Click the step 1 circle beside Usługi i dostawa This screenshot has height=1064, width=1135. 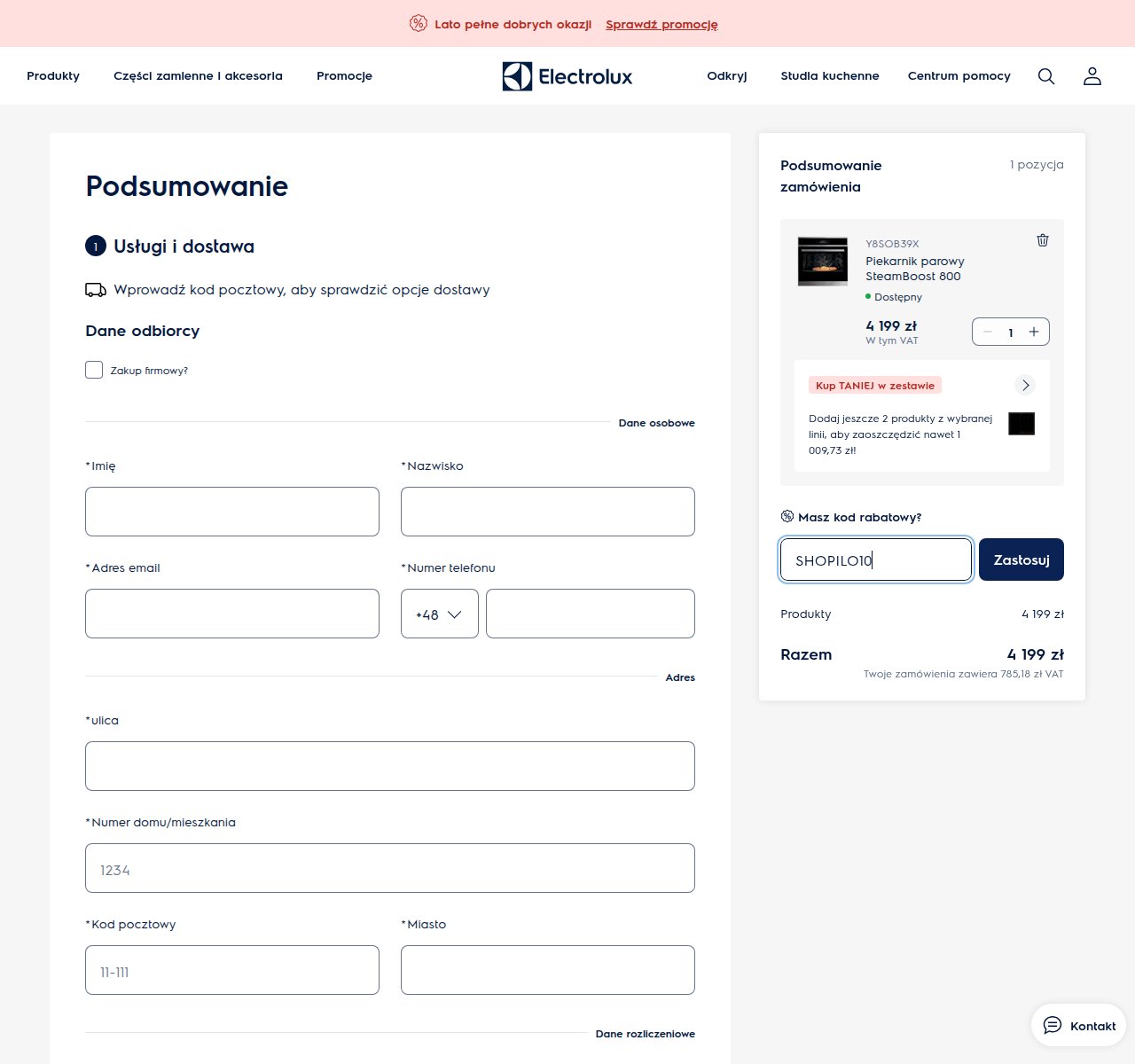point(96,246)
